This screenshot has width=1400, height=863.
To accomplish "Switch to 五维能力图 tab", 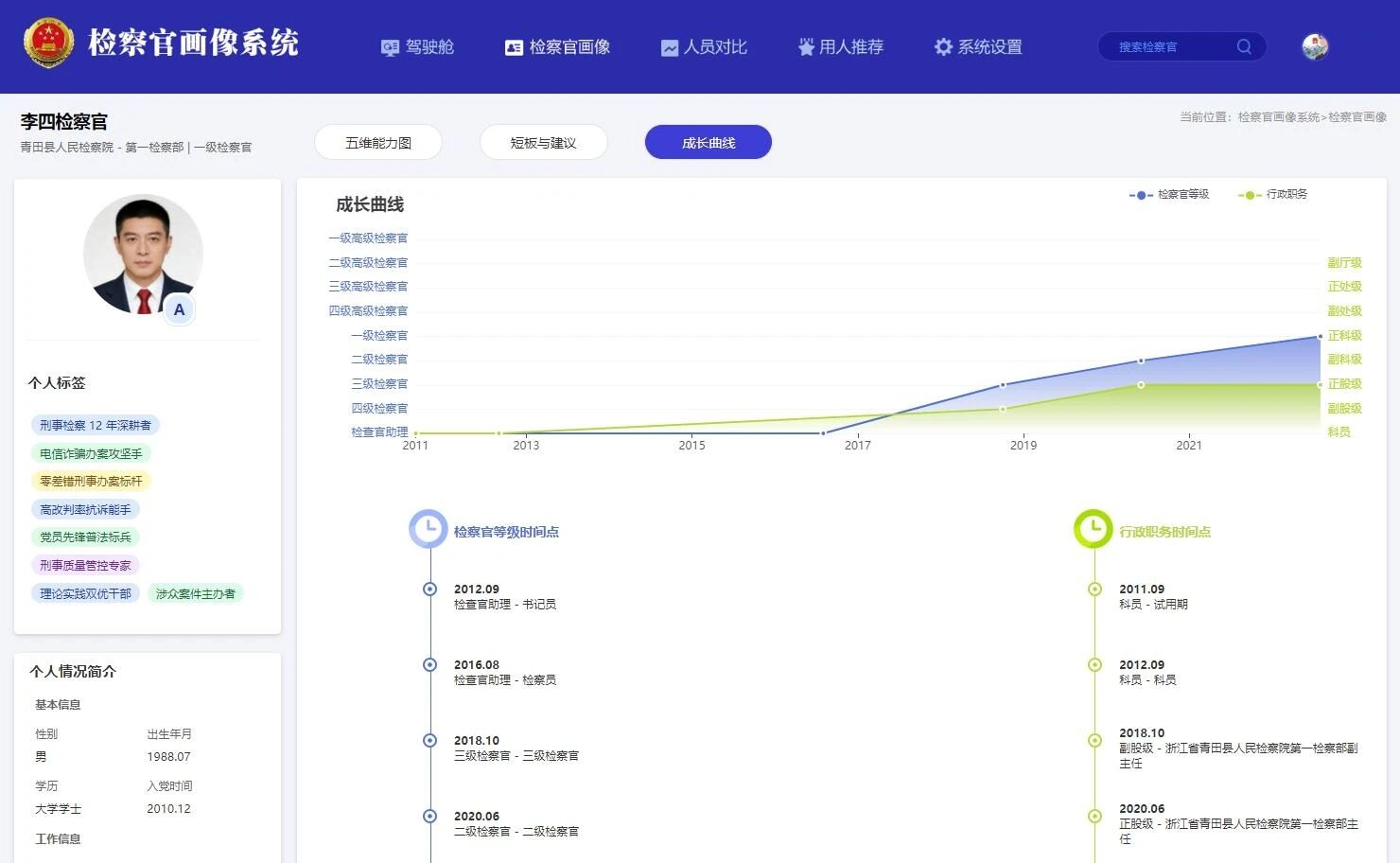I will tap(378, 143).
